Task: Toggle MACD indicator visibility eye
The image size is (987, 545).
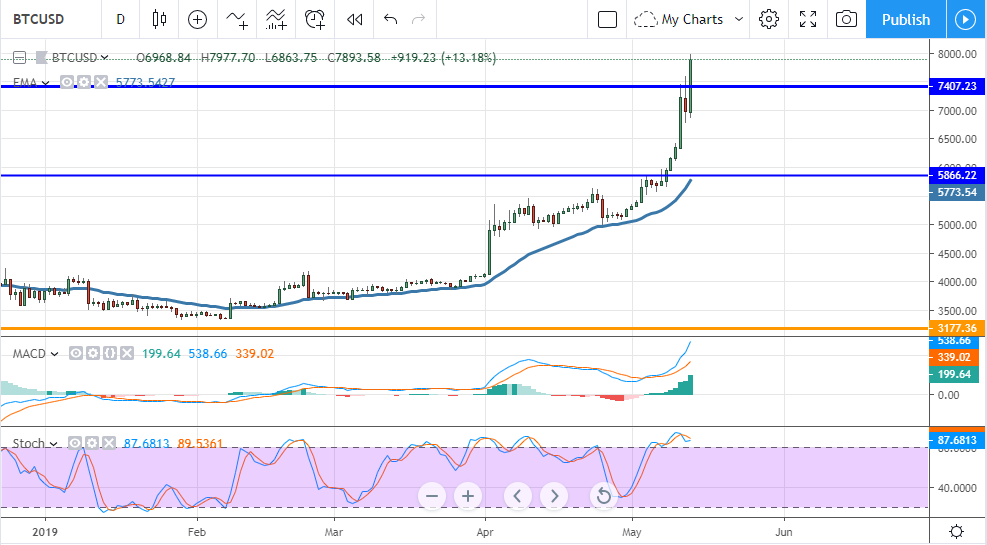Action: (76, 354)
